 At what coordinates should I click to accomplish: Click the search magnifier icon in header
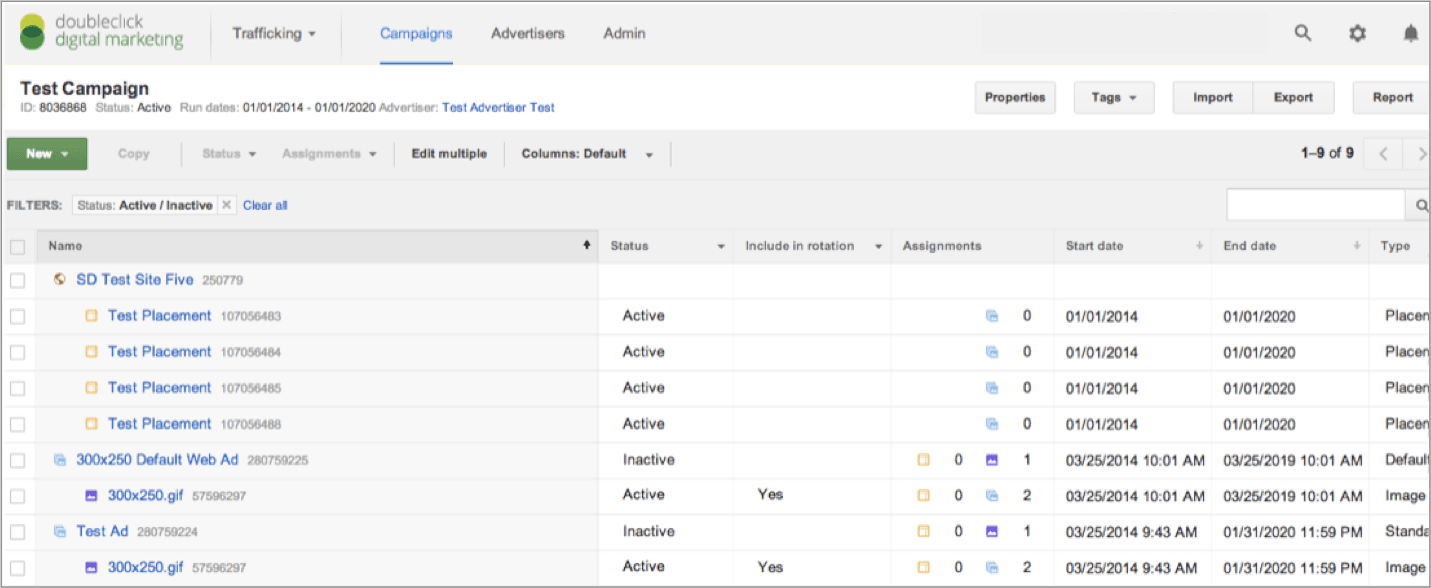(x=1302, y=33)
